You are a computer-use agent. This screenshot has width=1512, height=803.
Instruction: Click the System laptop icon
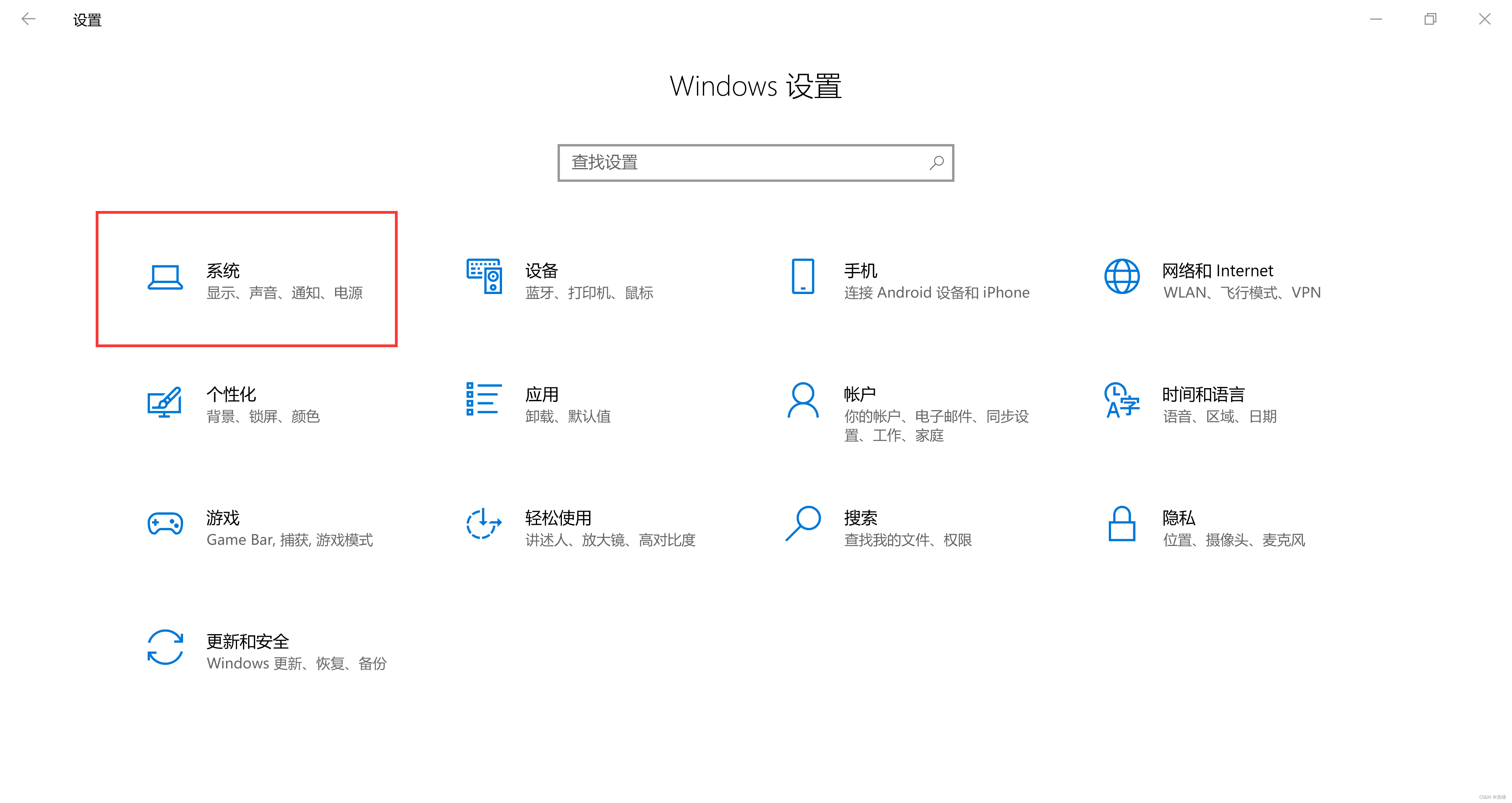point(165,277)
